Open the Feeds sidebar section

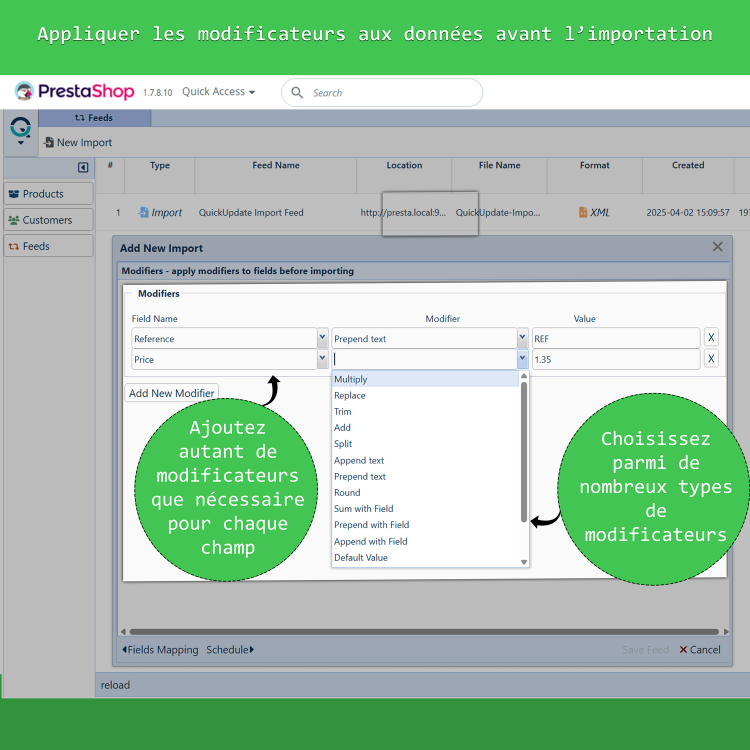coord(48,246)
